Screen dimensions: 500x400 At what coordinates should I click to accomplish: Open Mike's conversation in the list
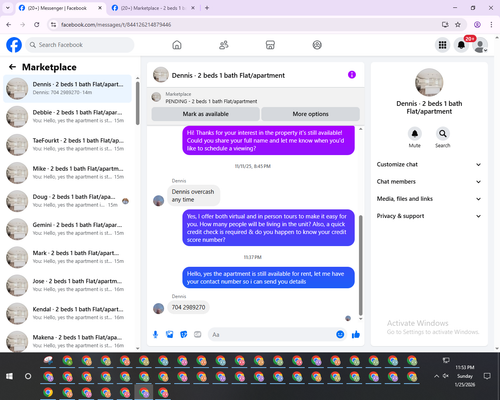point(67,173)
